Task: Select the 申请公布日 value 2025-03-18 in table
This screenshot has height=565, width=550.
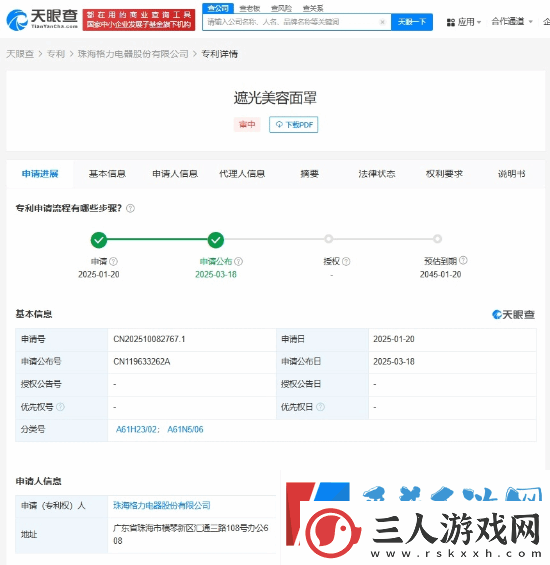Action: pyautogui.click(x=394, y=361)
